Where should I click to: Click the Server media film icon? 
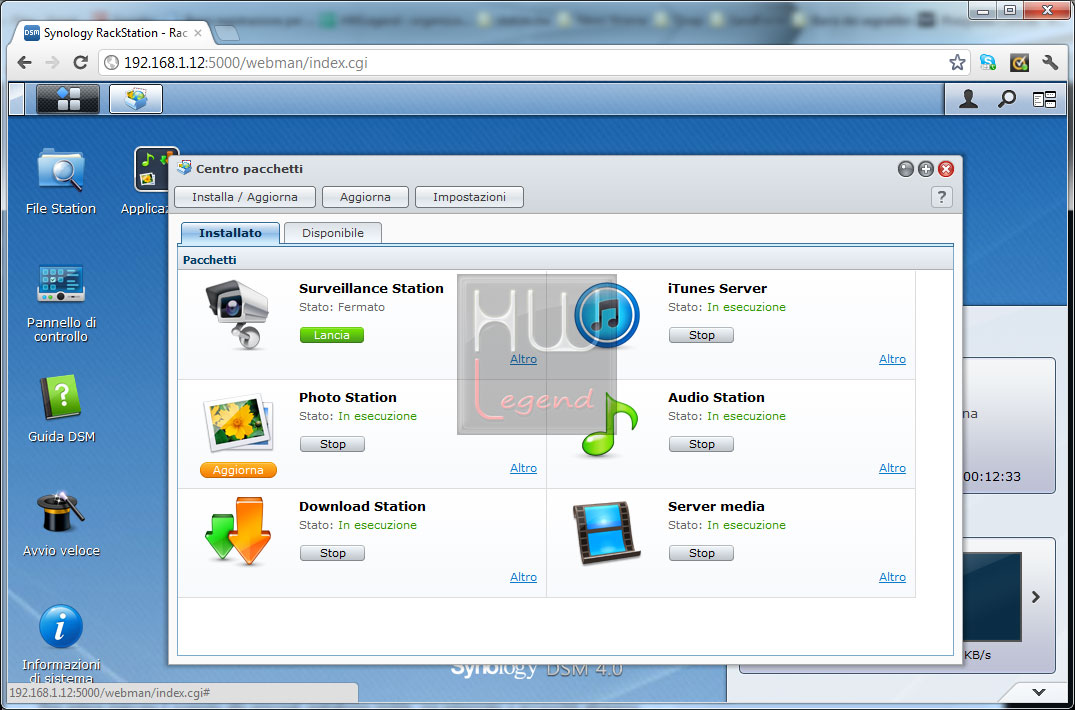607,532
